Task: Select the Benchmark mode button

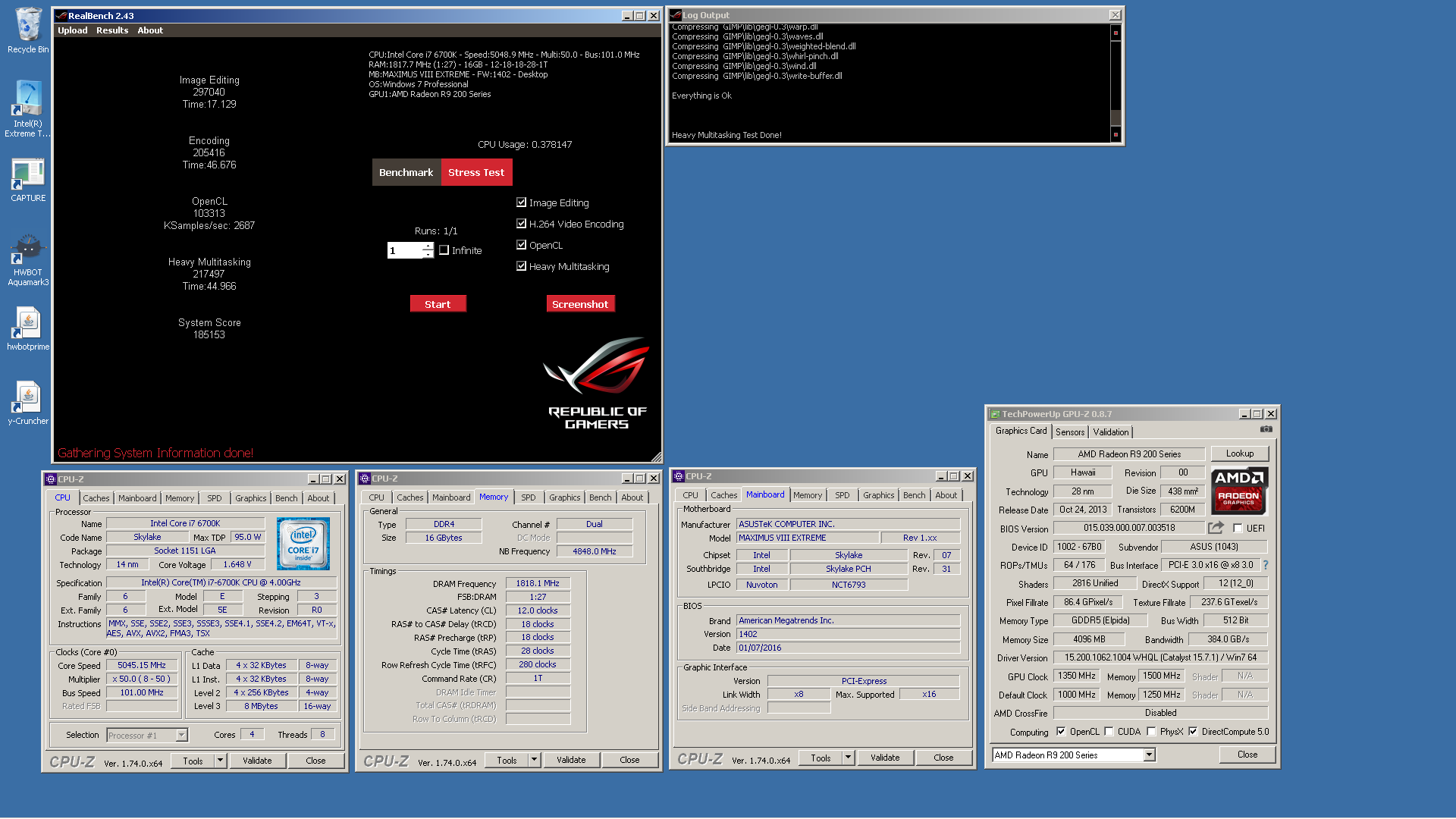Action: point(406,172)
